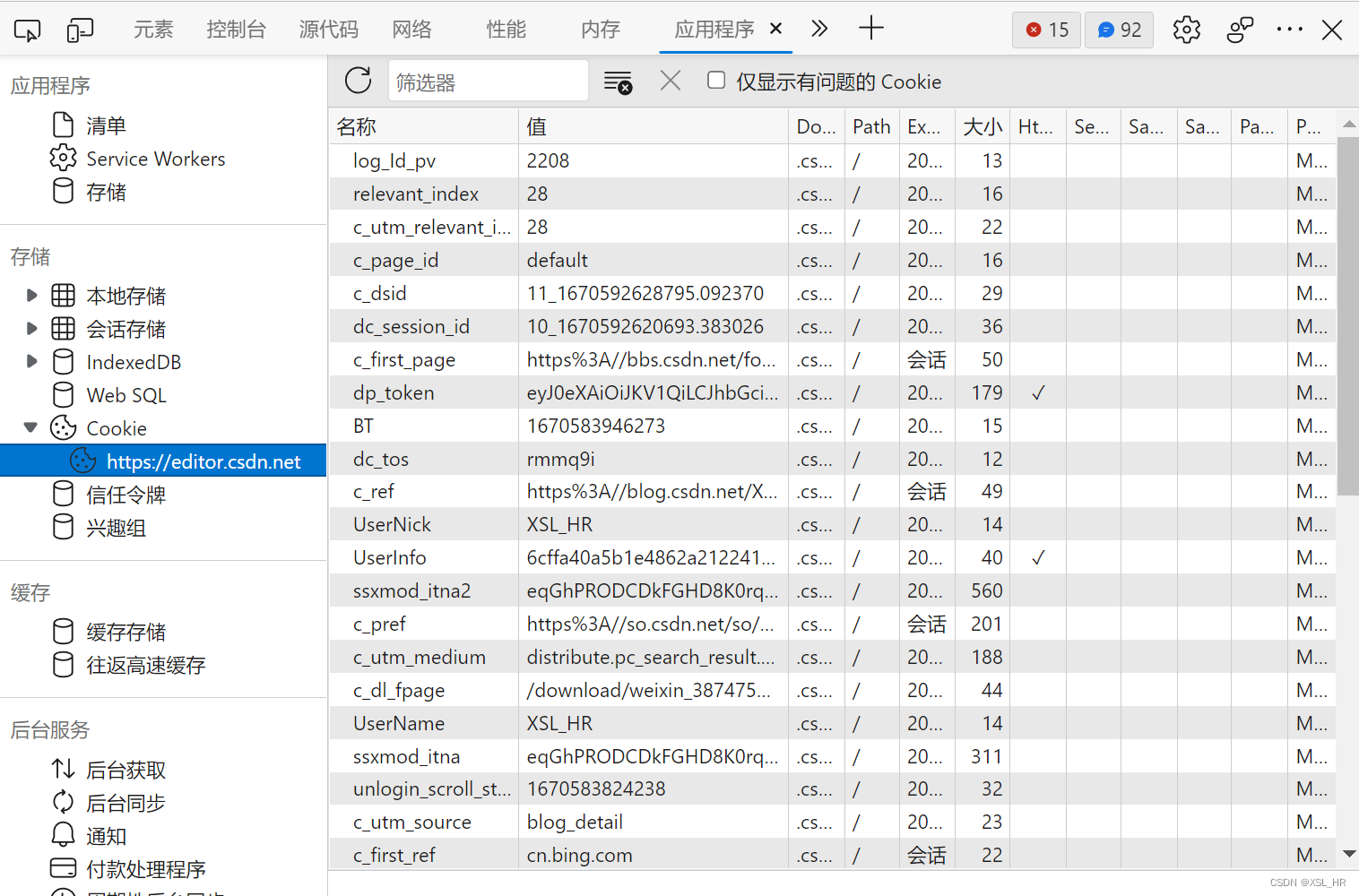Expand 本地存储 tree node

pos(32,295)
